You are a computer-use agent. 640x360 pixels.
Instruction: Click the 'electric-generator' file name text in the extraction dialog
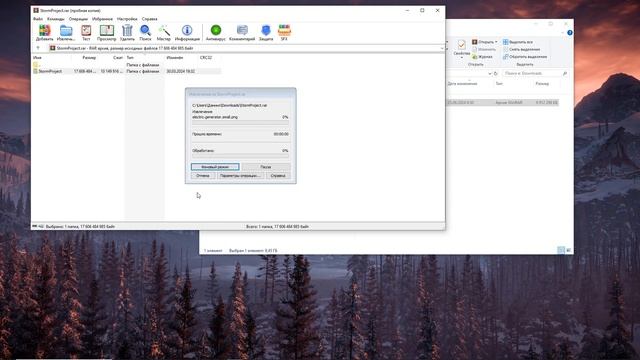coord(215,117)
